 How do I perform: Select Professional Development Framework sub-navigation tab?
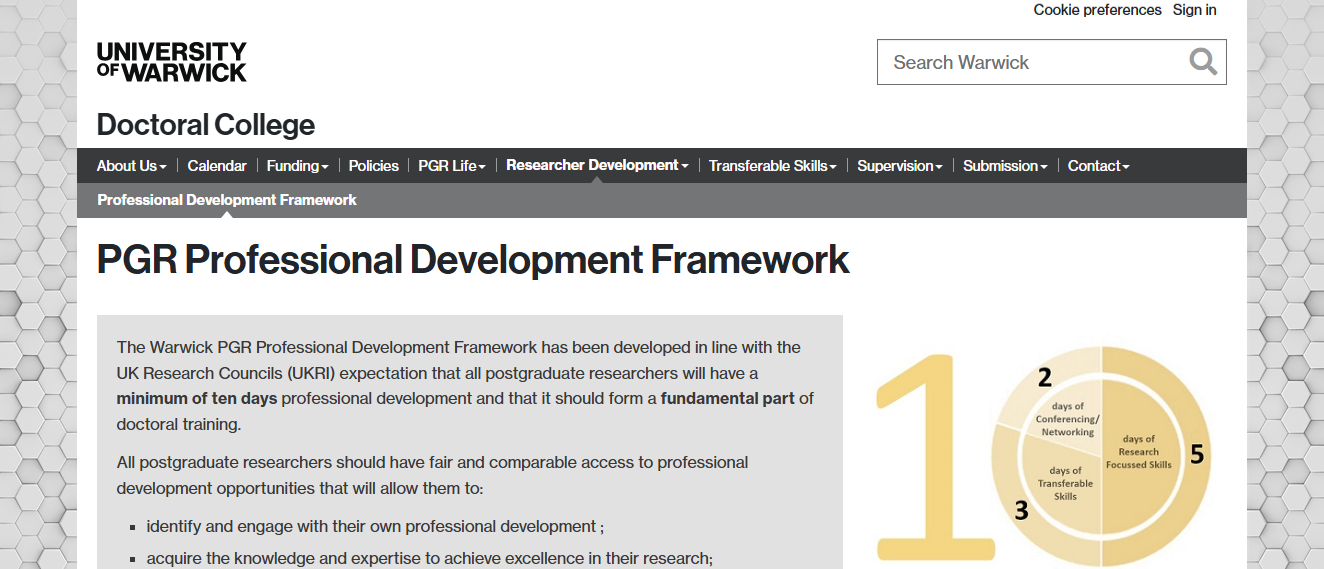click(x=227, y=200)
